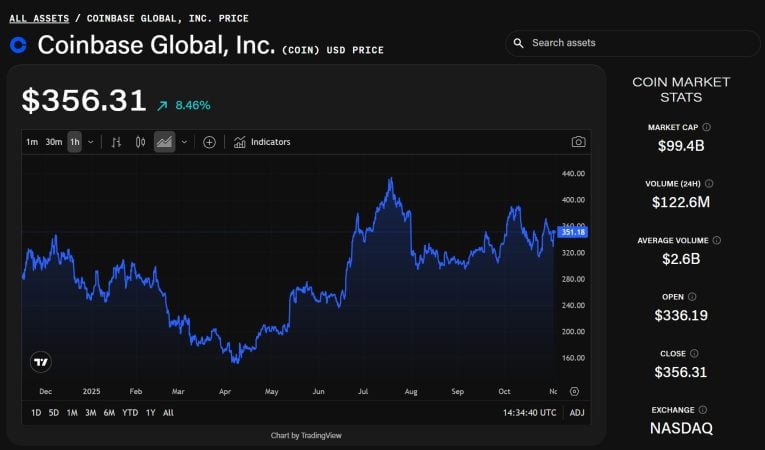Expand the time interval dropdown arrow
The width and height of the screenshot is (765, 450).
[91, 142]
